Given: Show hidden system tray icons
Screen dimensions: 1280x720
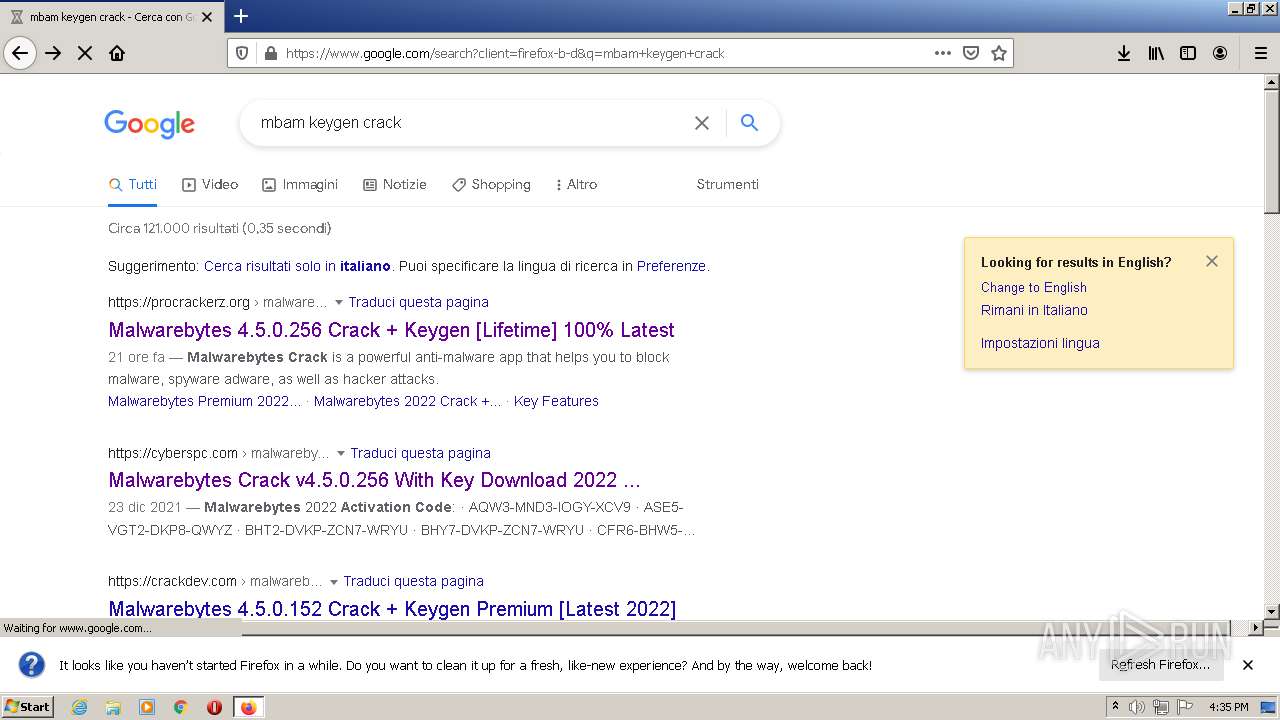Looking at the screenshot, I should click(x=1115, y=707).
